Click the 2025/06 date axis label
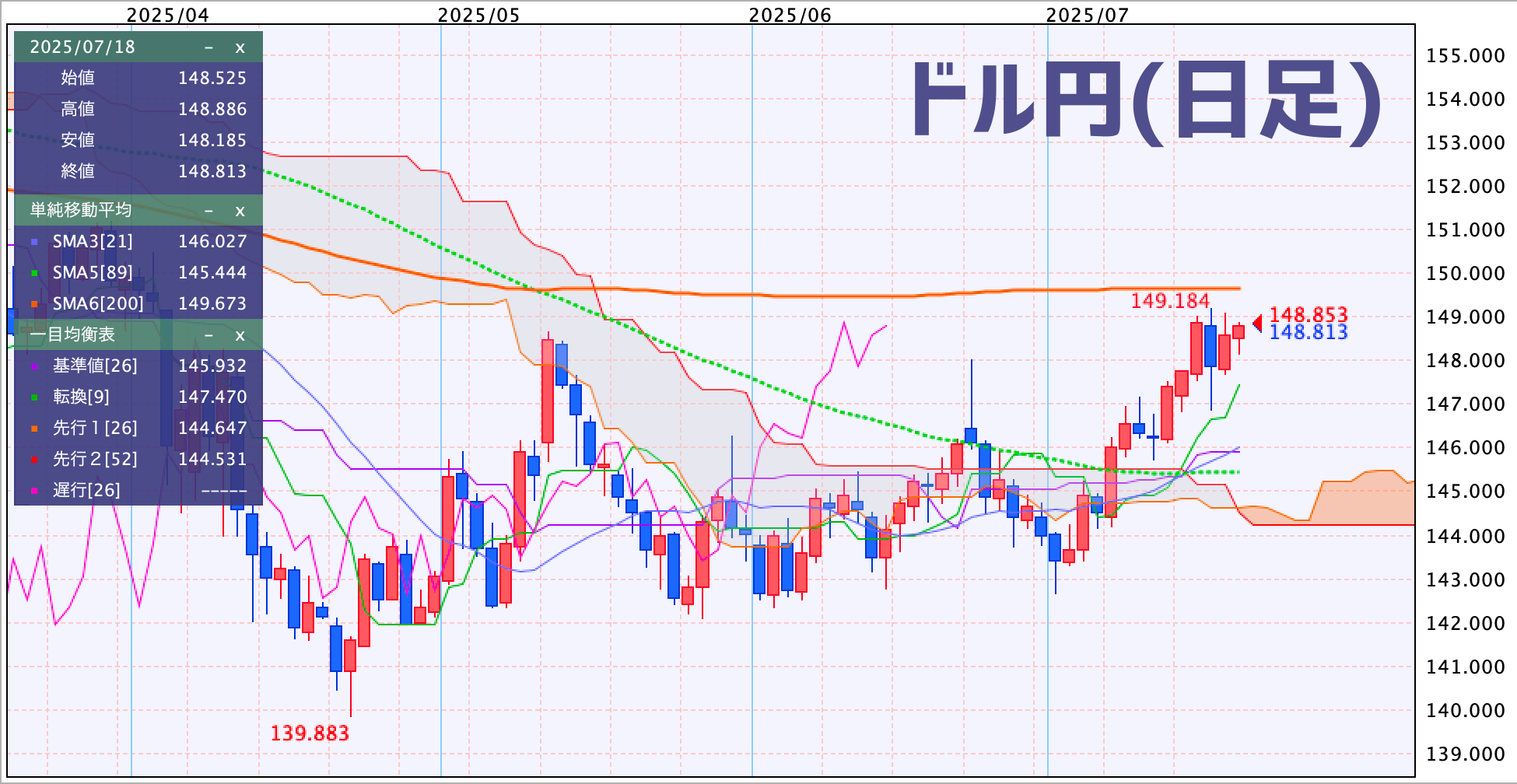The image size is (1517, 784). (790, 14)
